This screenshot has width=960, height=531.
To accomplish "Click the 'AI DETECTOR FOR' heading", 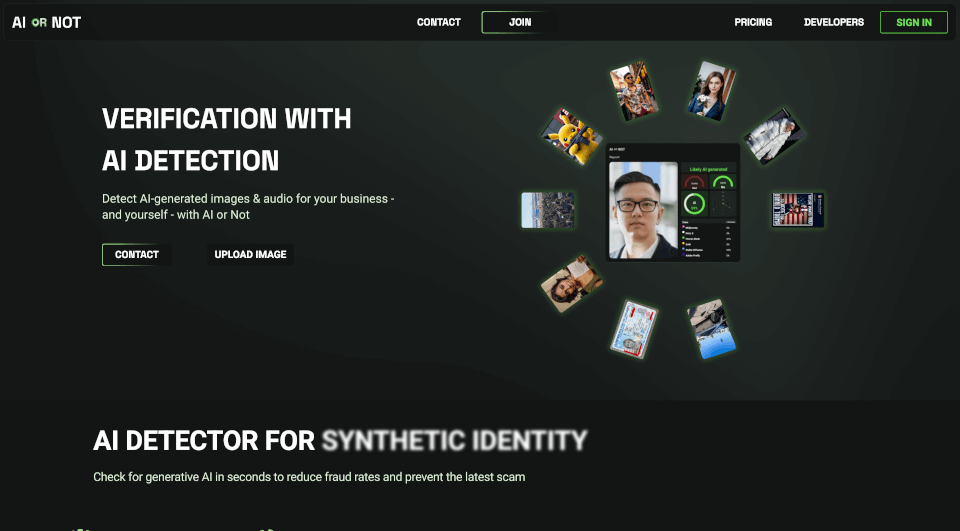I will click(204, 440).
